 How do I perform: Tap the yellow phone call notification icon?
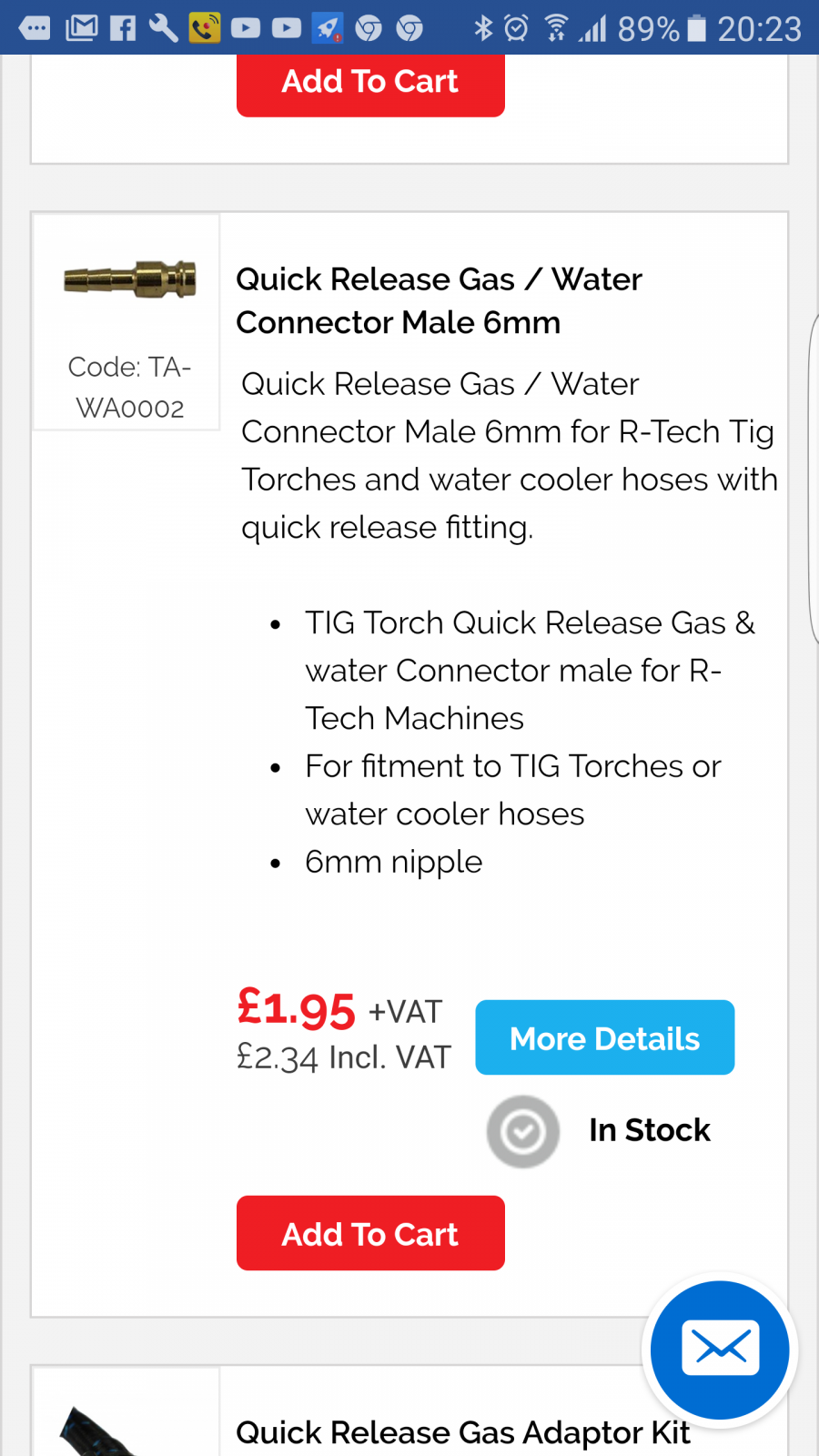205,28
